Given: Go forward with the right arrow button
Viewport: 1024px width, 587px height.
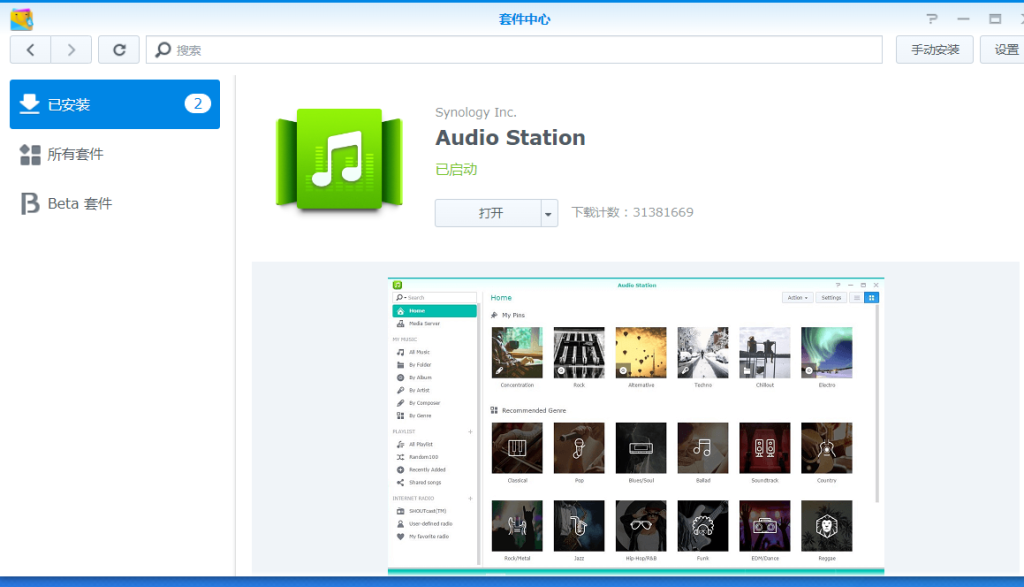Looking at the screenshot, I should pyautogui.click(x=71, y=50).
